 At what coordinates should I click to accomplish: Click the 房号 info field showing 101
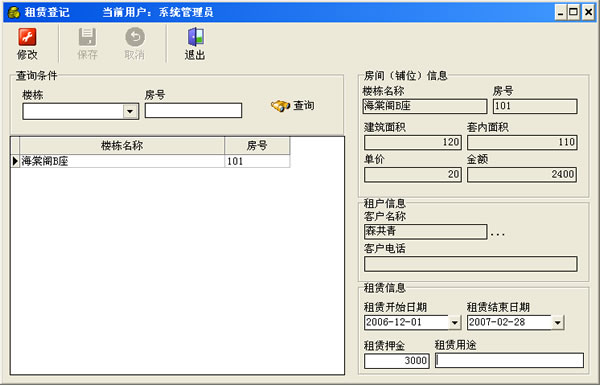pyautogui.click(x=535, y=106)
